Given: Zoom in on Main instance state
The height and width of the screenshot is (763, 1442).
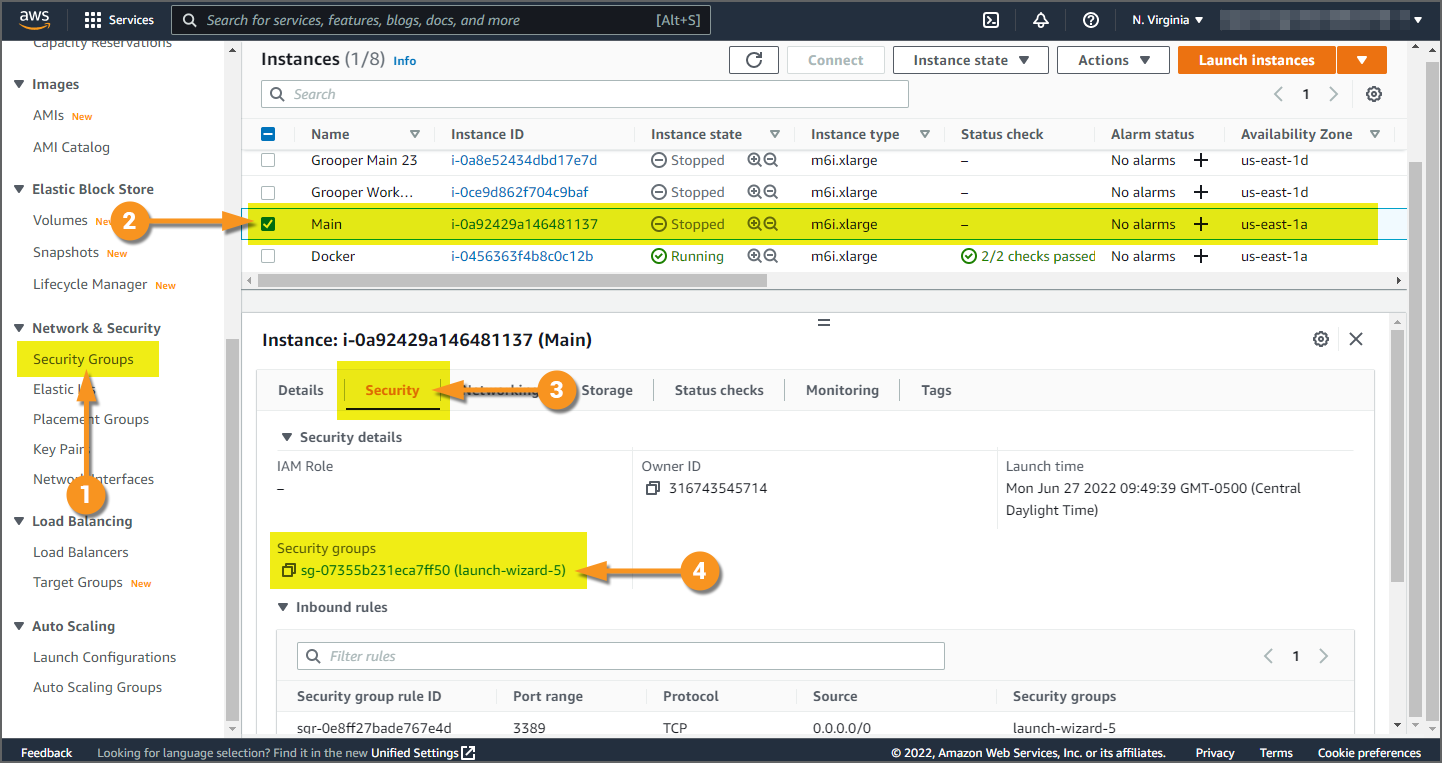Looking at the screenshot, I should pos(755,224).
